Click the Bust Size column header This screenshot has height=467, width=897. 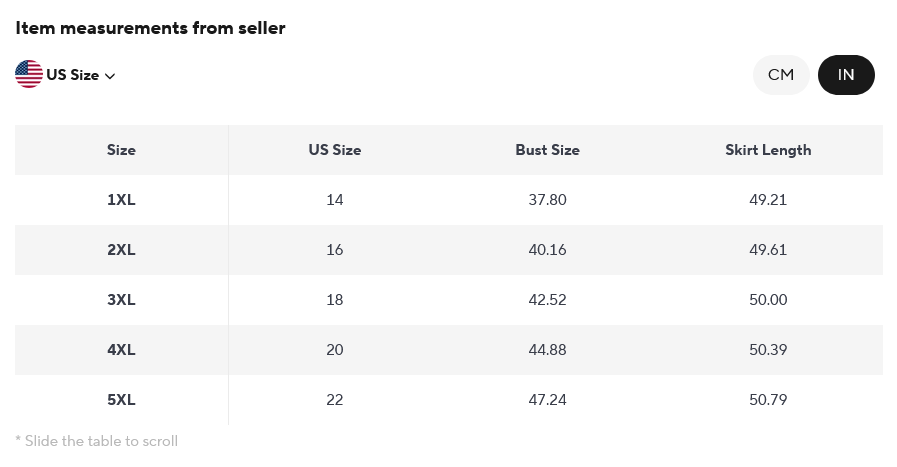[547, 150]
